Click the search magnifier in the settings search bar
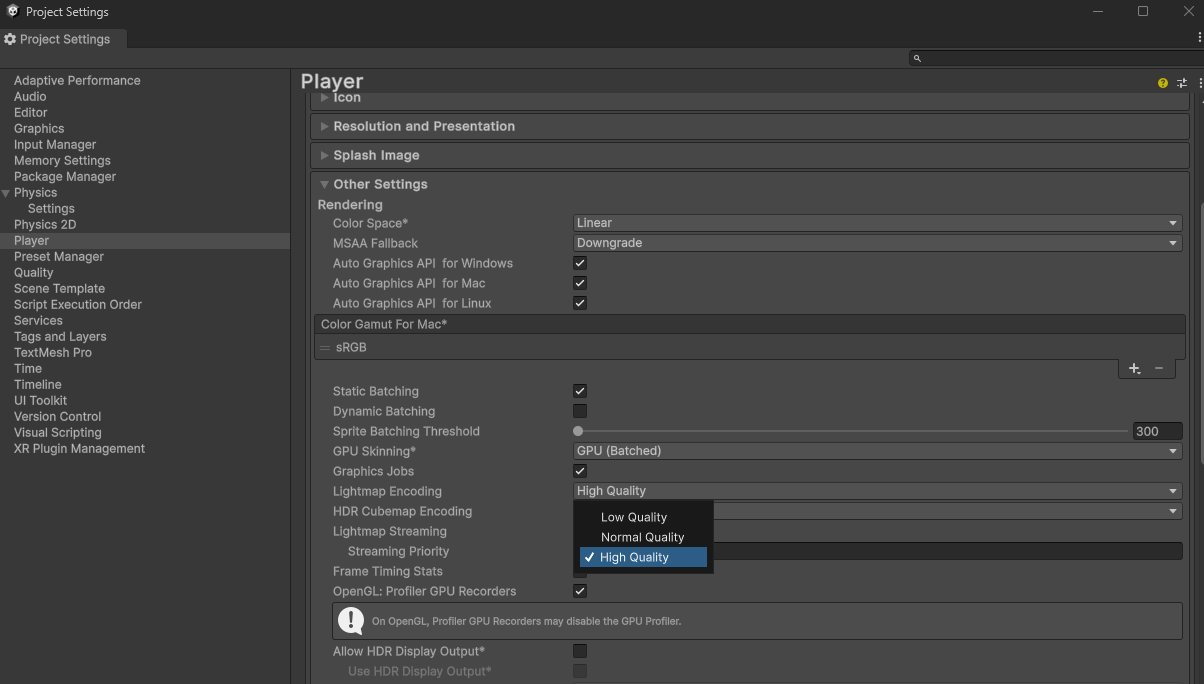Image resolution: width=1204 pixels, height=684 pixels. click(x=916, y=58)
